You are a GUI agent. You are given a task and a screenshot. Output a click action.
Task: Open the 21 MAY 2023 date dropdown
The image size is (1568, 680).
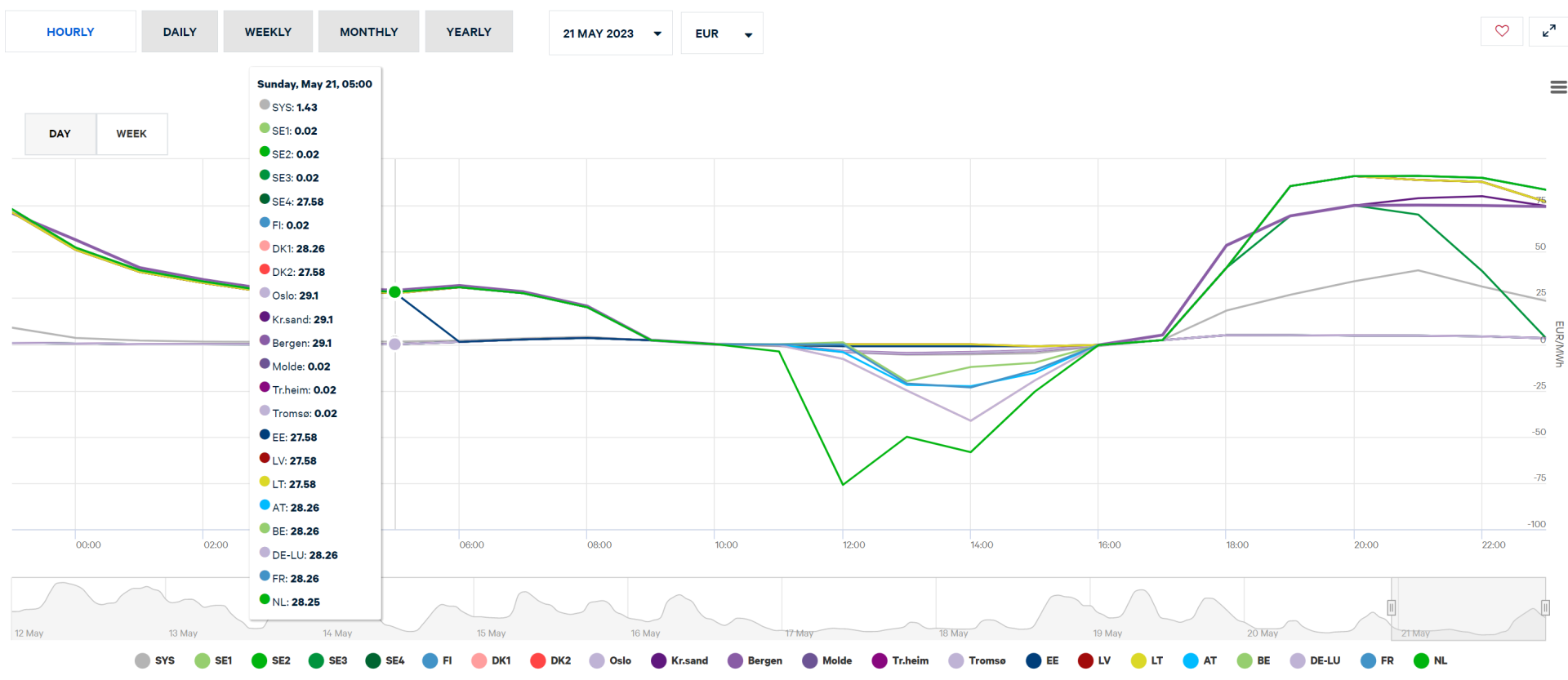pyautogui.click(x=610, y=33)
